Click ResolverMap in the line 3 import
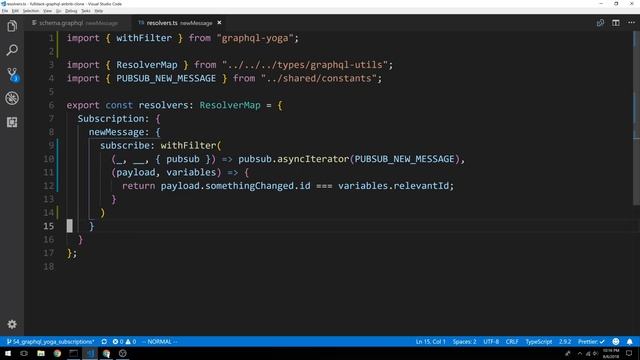 [x=147, y=65]
